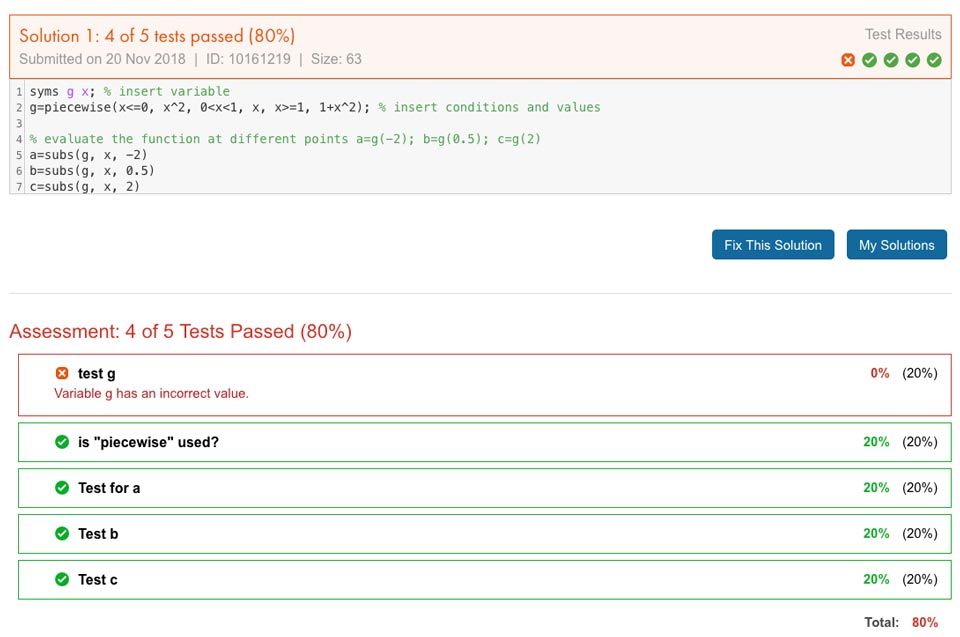Viewport: 960px width, 637px height.
Task: Click the Assessment: 4 of 5 Tests Passed heading
Action: click(180, 331)
